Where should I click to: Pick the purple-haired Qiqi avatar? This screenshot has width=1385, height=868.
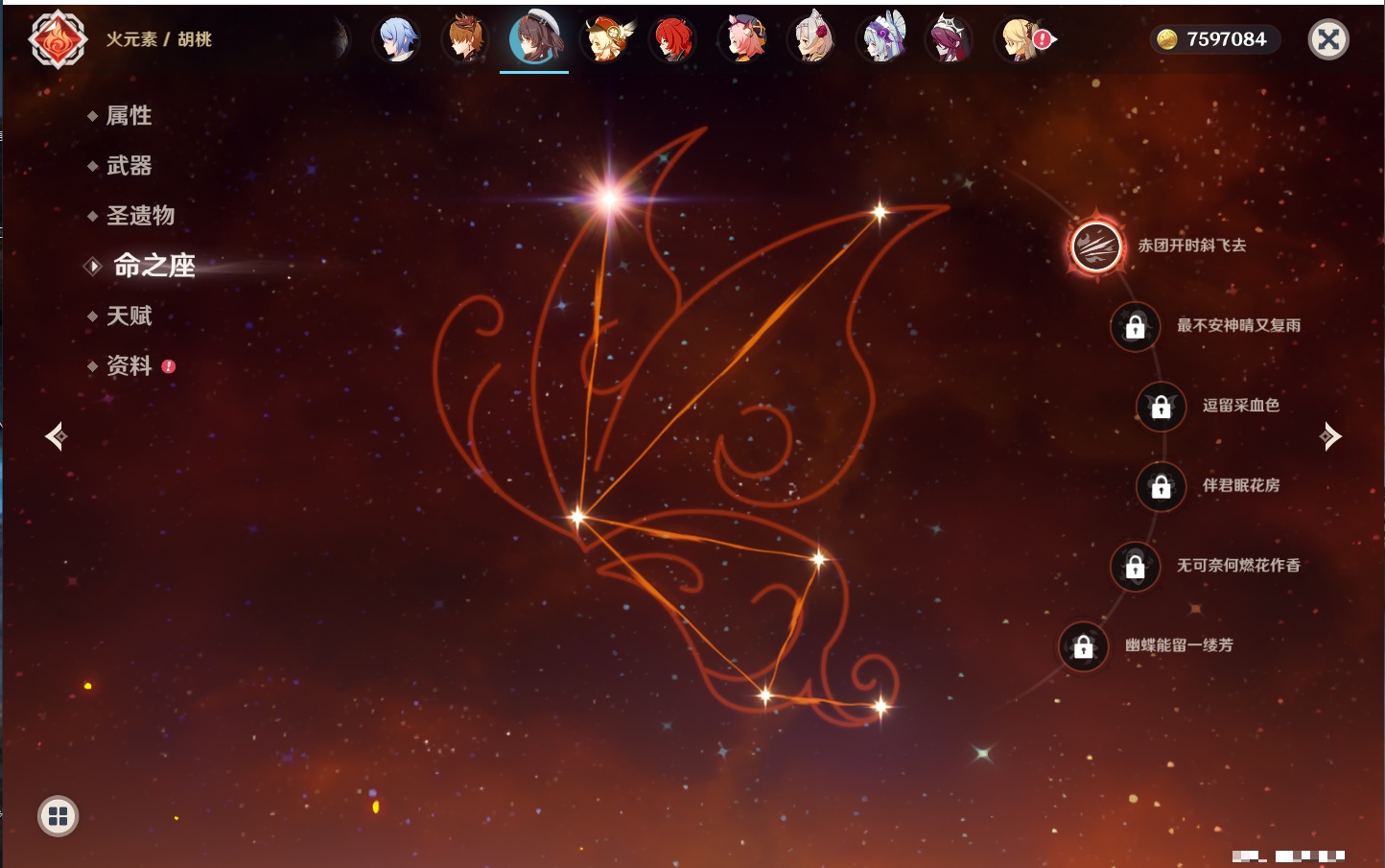[881, 39]
